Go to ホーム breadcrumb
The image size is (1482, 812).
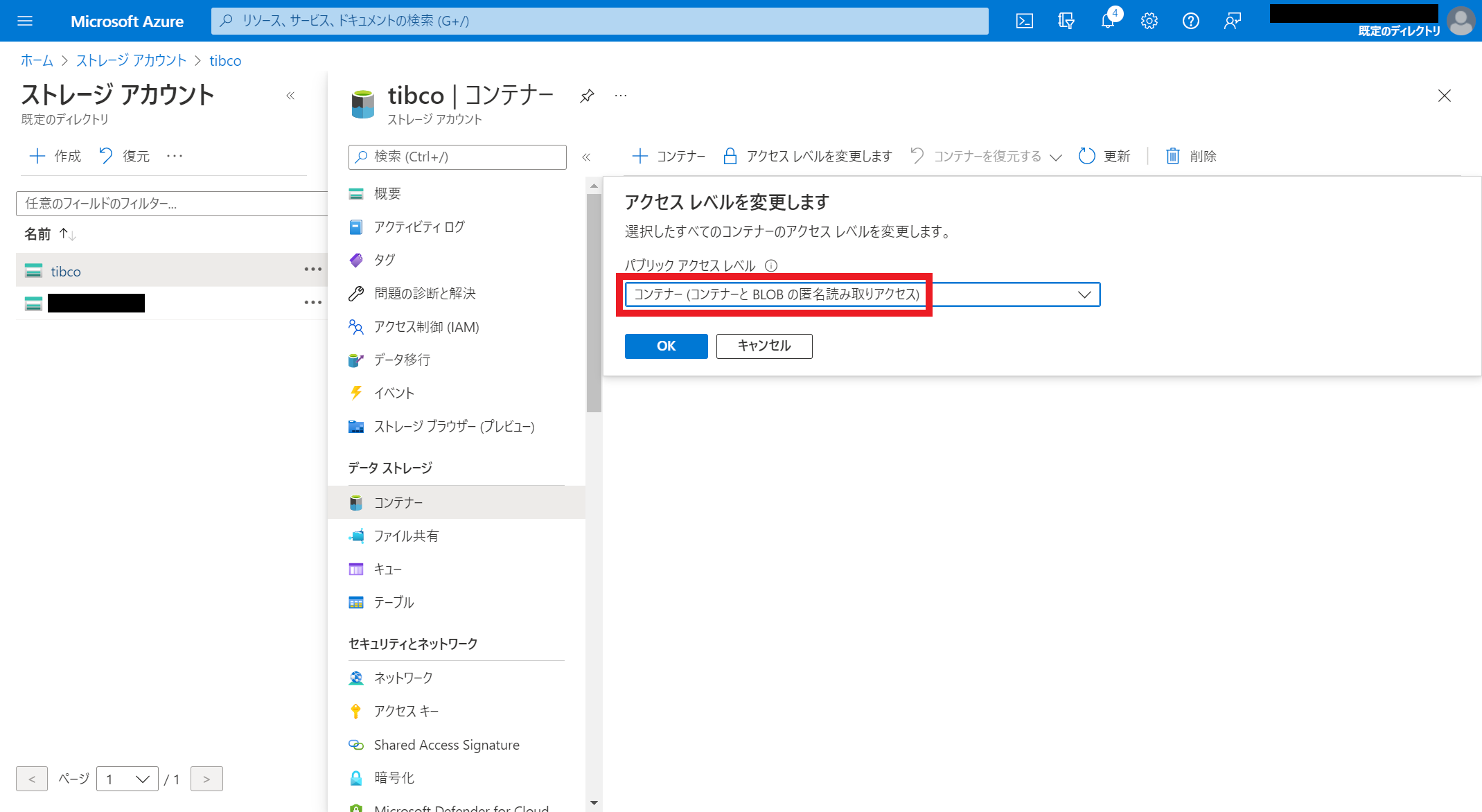coord(37,60)
